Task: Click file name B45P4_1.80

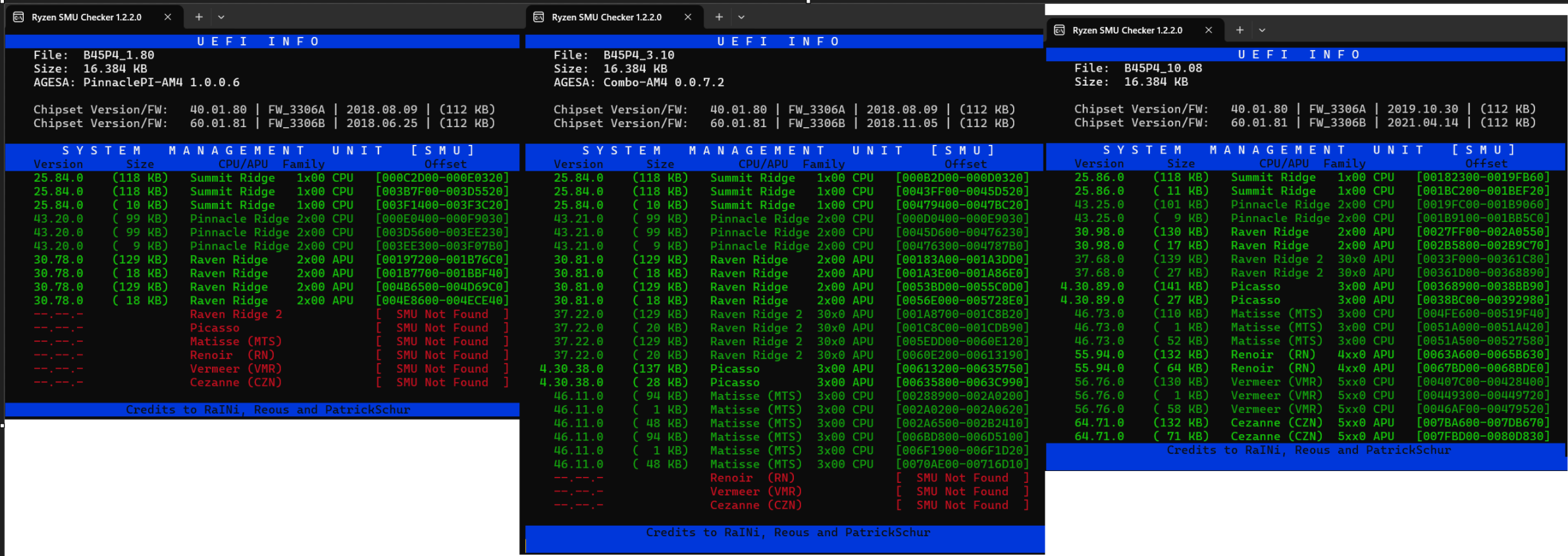Action: coord(118,55)
